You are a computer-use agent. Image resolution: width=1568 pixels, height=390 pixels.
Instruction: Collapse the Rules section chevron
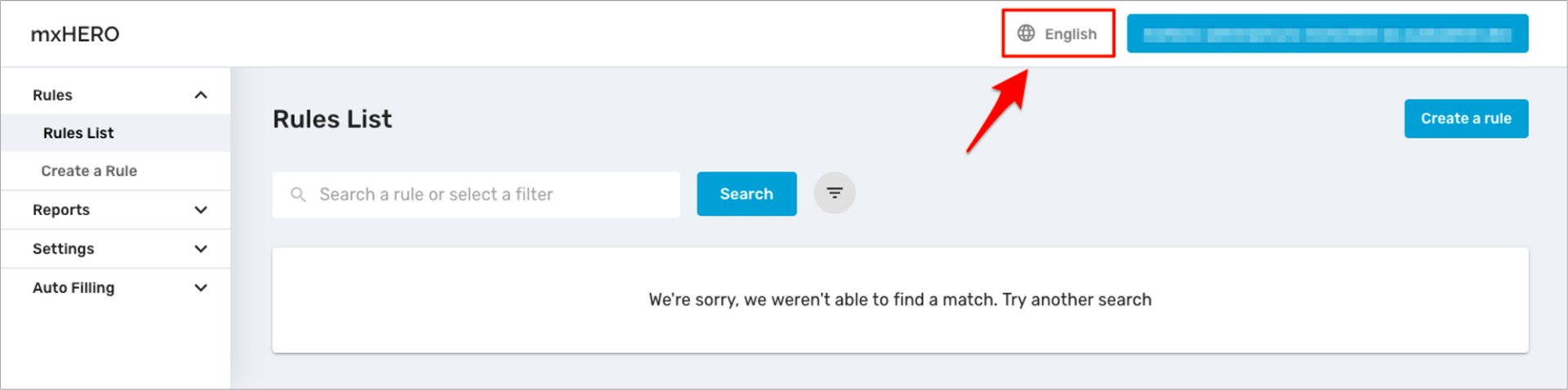(201, 96)
